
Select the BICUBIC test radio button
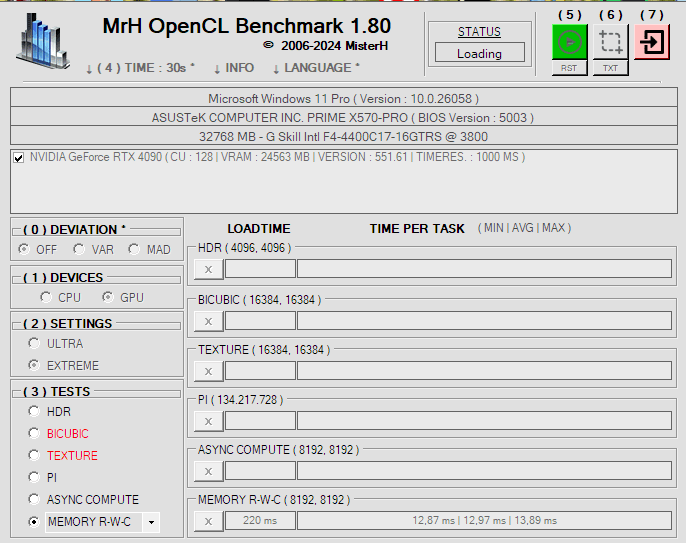pyautogui.click(x=34, y=433)
